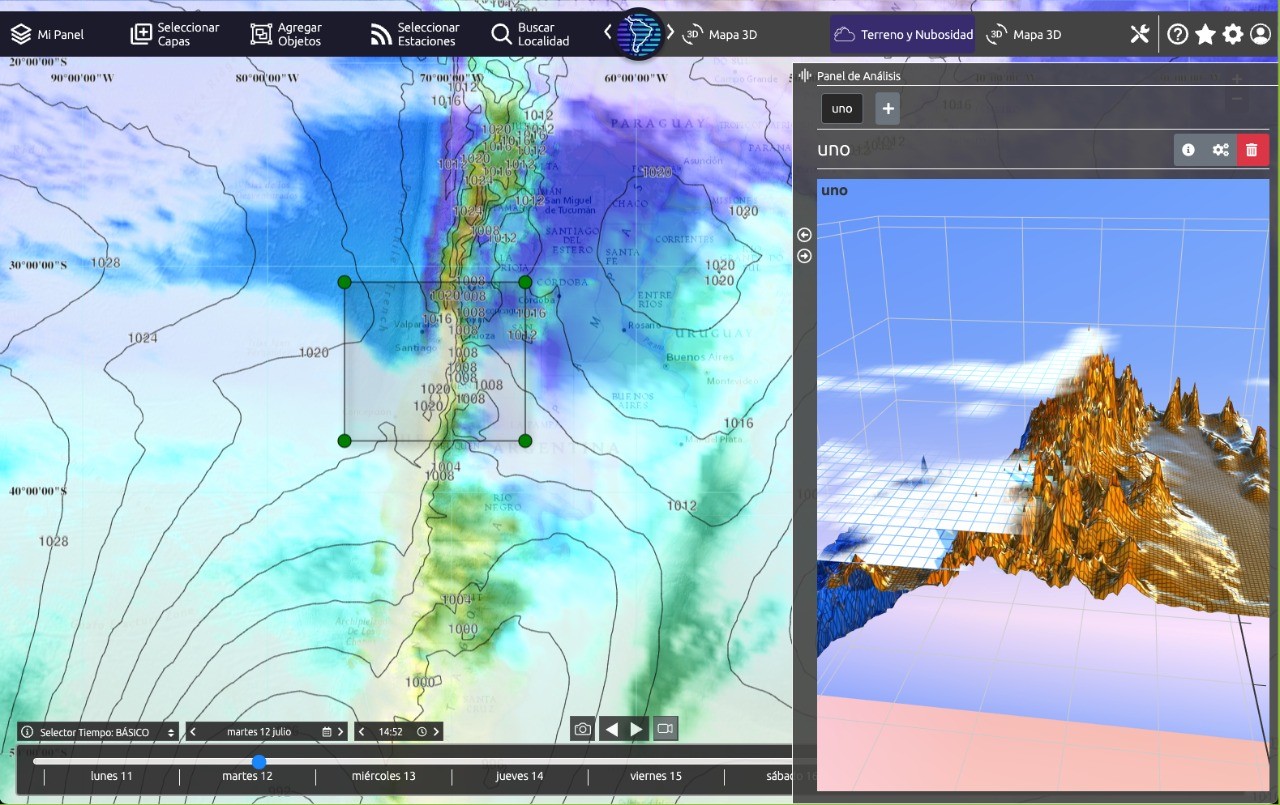Click info icon in Selector Tiempo
This screenshot has width=1280, height=805.
pos(27,732)
